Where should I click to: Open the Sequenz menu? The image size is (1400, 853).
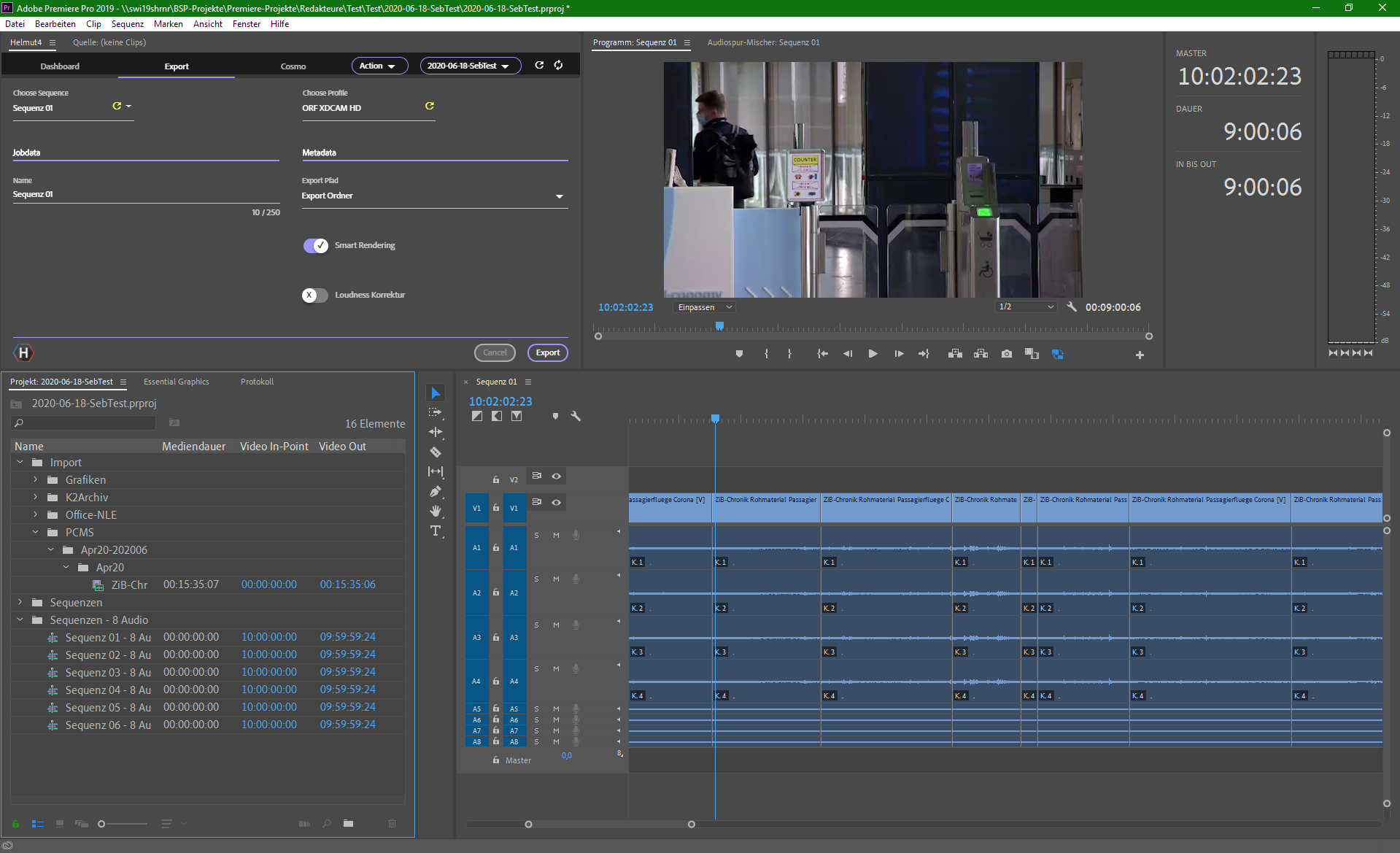[128, 24]
